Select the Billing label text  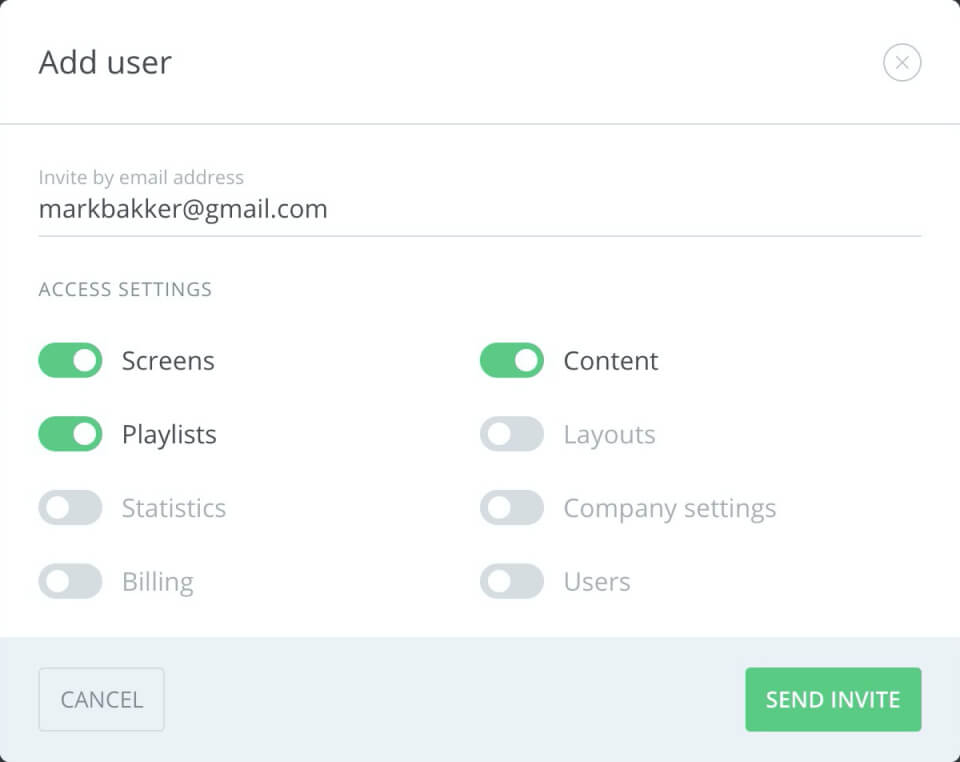tap(158, 581)
